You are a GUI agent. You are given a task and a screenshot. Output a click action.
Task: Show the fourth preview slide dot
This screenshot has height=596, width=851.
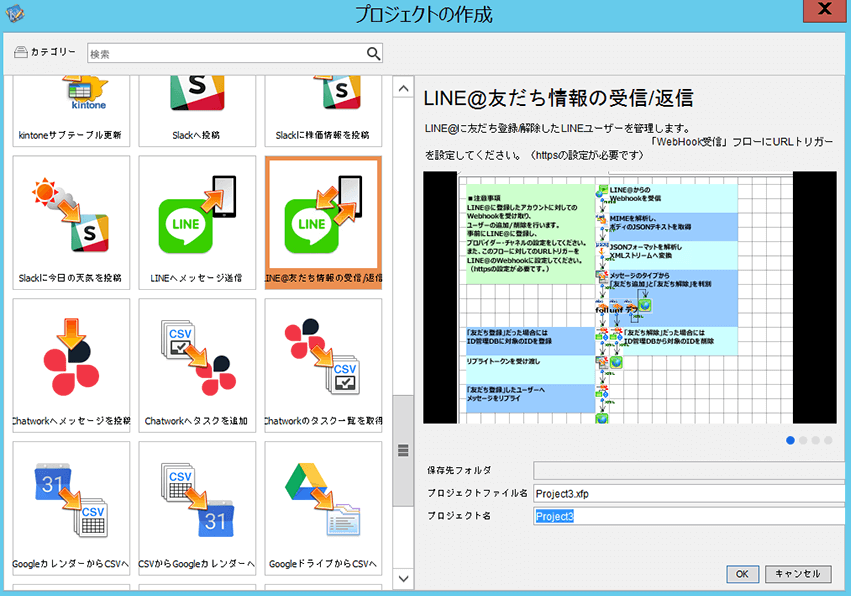pyautogui.click(x=828, y=440)
